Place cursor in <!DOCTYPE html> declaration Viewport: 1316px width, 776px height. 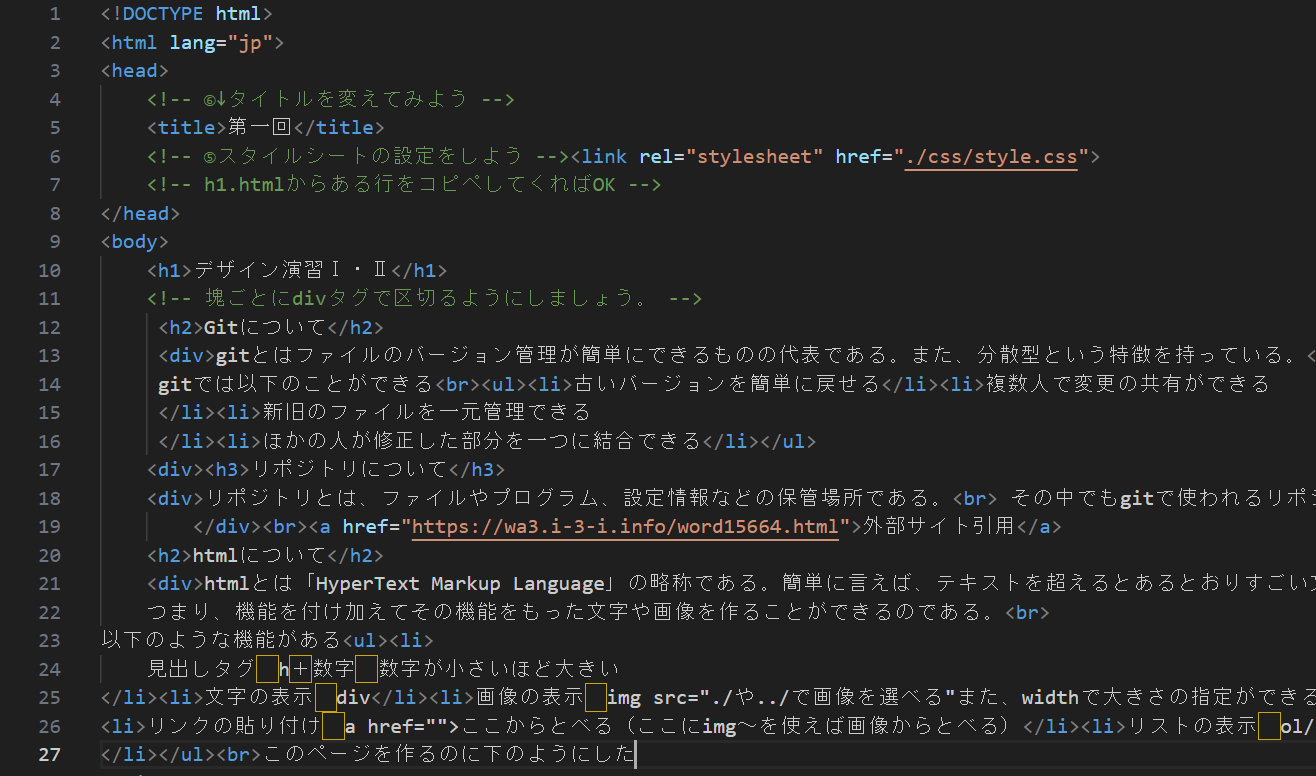pyautogui.click(x=186, y=14)
